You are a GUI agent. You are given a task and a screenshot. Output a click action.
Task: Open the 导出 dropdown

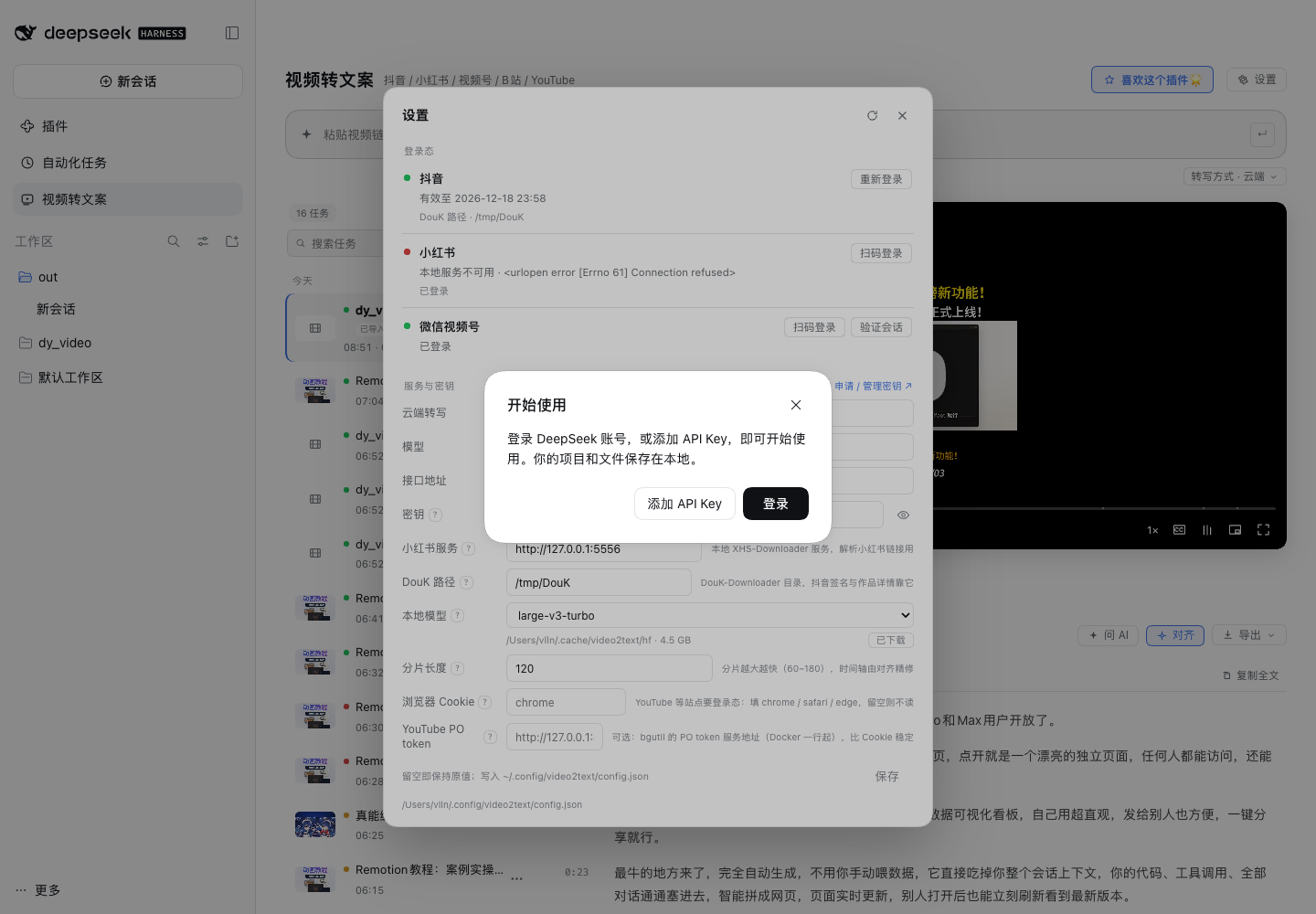[x=1249, y=635]
